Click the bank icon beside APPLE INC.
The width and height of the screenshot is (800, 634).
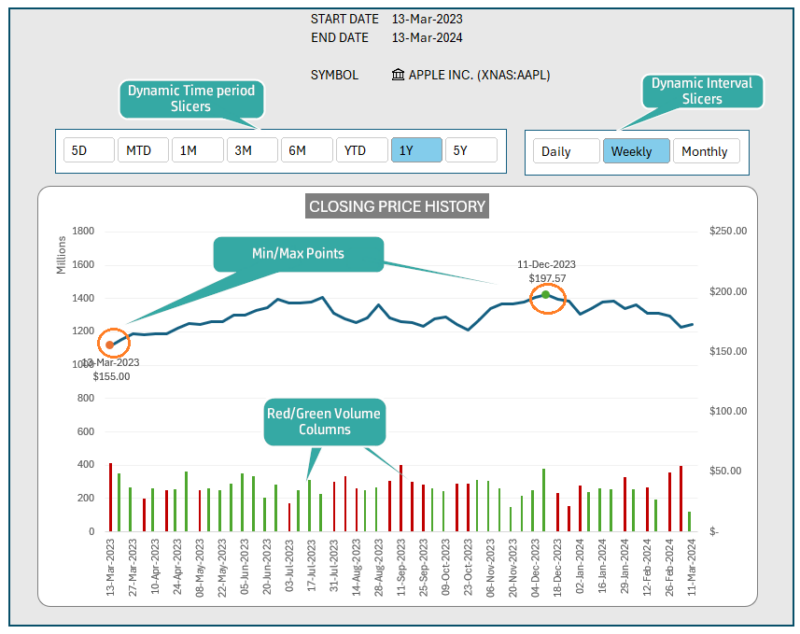[x=398, y=74]
